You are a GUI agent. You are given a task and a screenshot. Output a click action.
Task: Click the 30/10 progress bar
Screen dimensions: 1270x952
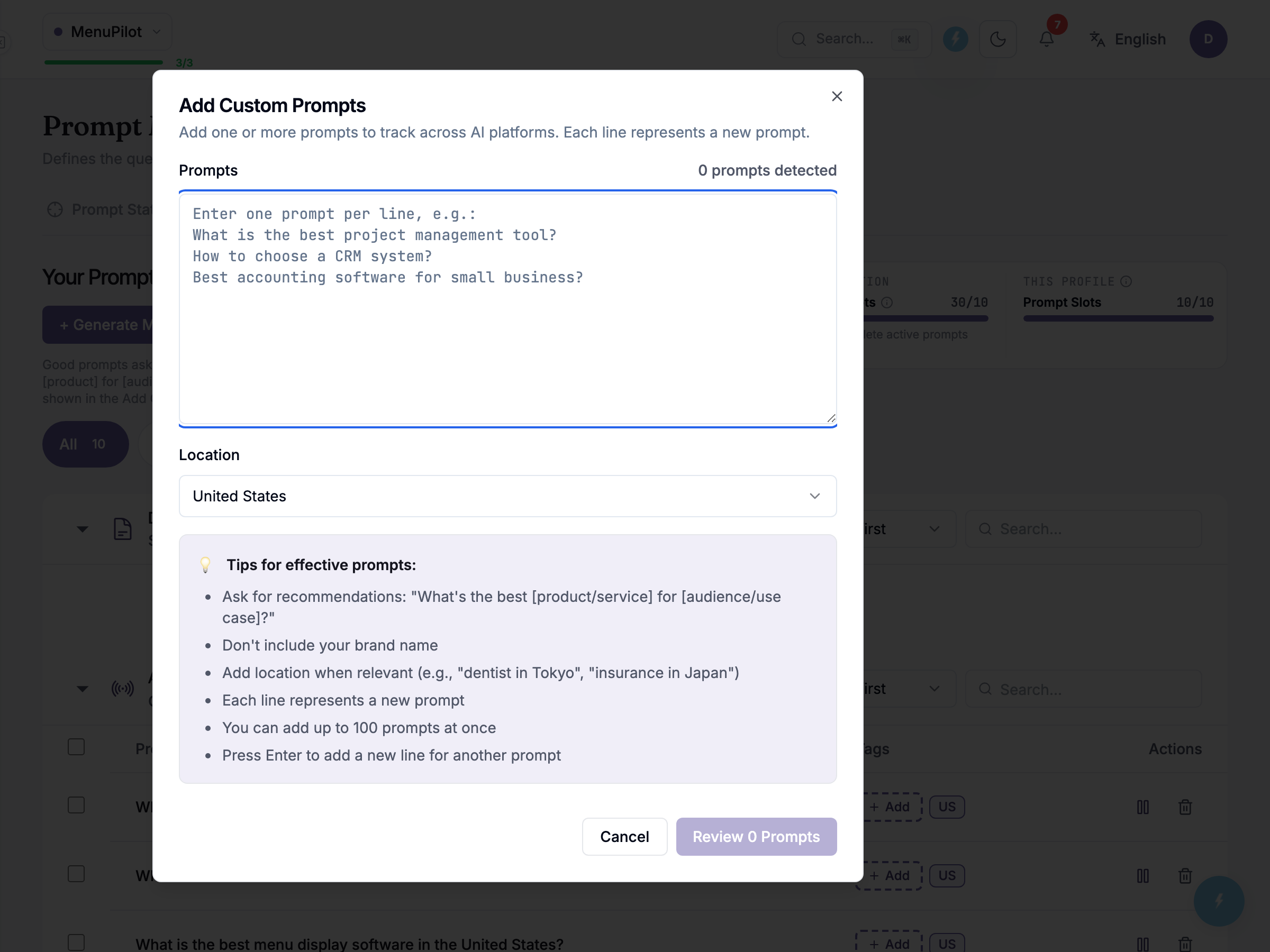926,318
